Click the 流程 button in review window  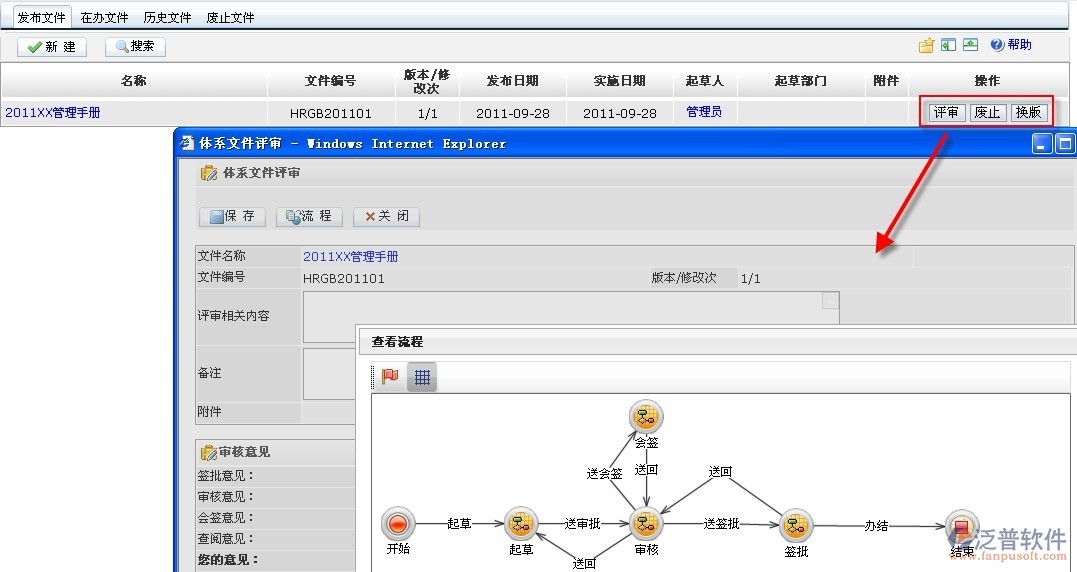click(x=309, y=216)
